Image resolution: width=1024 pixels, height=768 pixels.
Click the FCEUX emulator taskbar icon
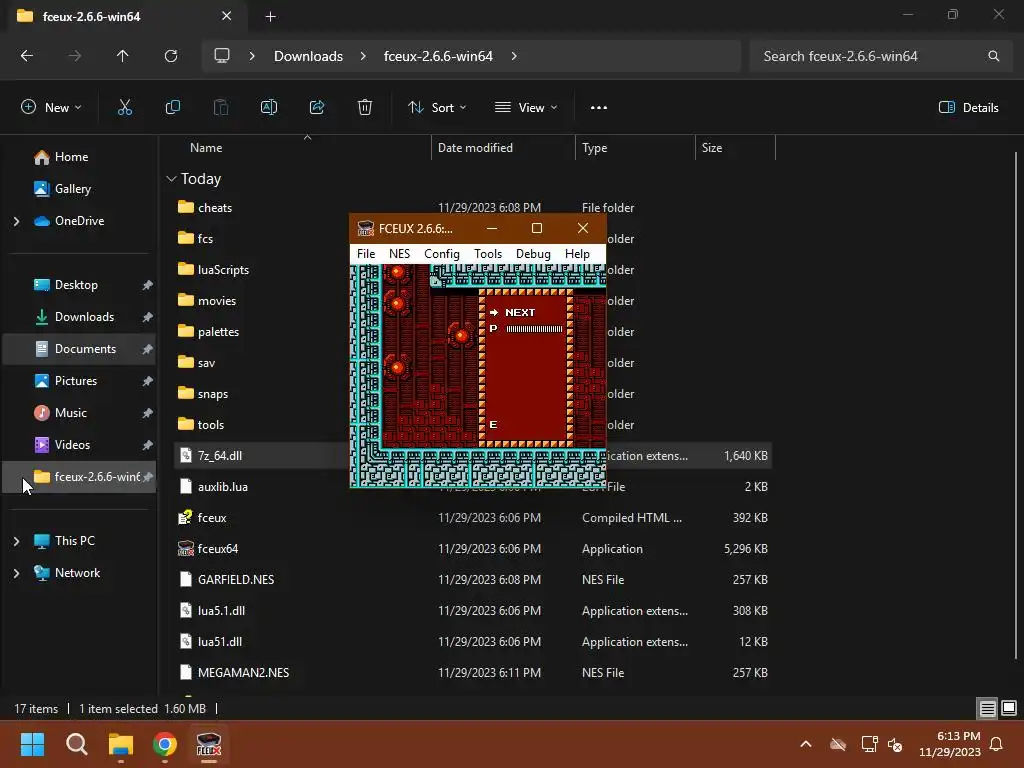click(x=209, y=744)
